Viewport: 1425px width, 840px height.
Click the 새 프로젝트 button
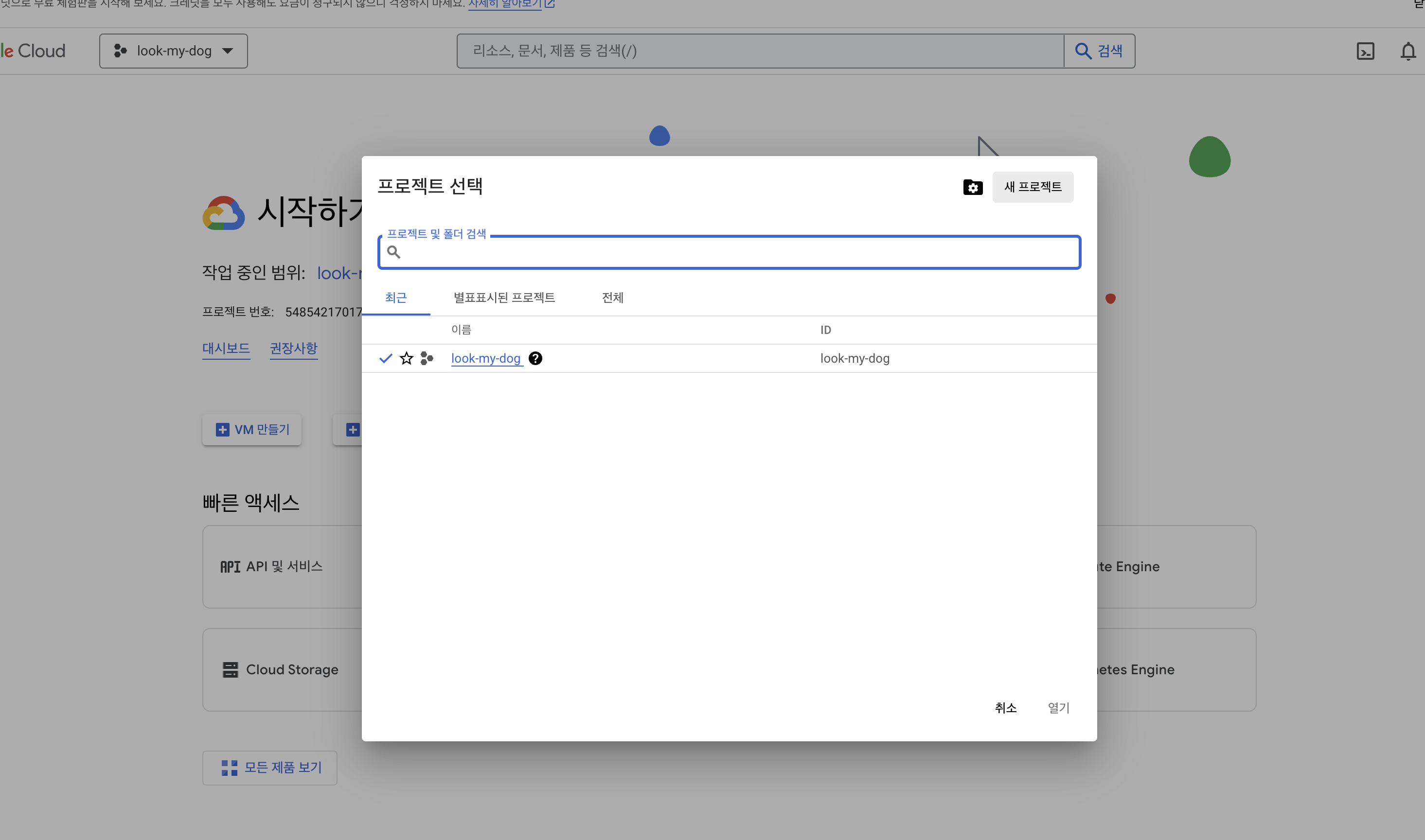coord(1033,187)
